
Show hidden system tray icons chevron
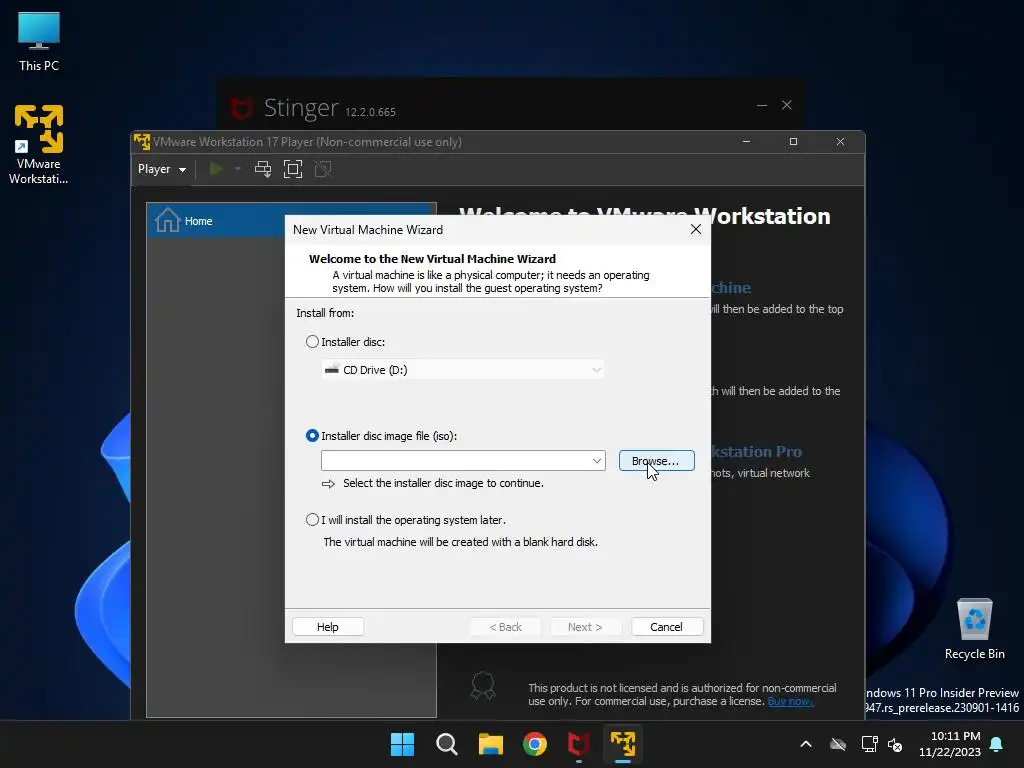(x=806, y=744)
